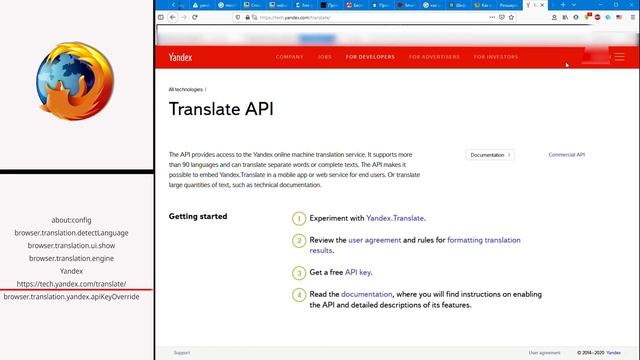Click the Firefox logo image
640x360 pixels.
[x=76, y=80]
